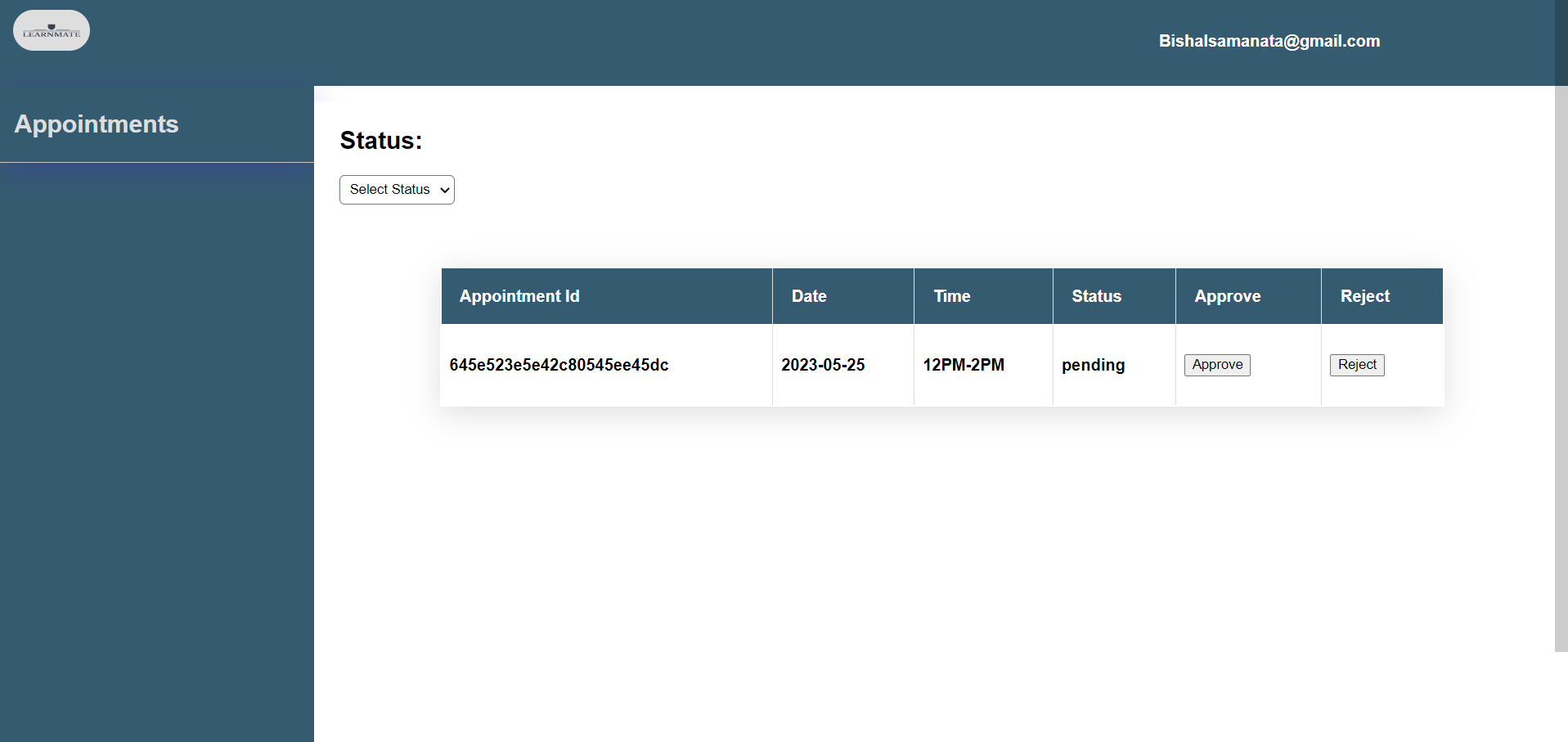This screenshot has height=742, width=1568.
Task: Approve the pending appointment
Action: pos(1216,365)
